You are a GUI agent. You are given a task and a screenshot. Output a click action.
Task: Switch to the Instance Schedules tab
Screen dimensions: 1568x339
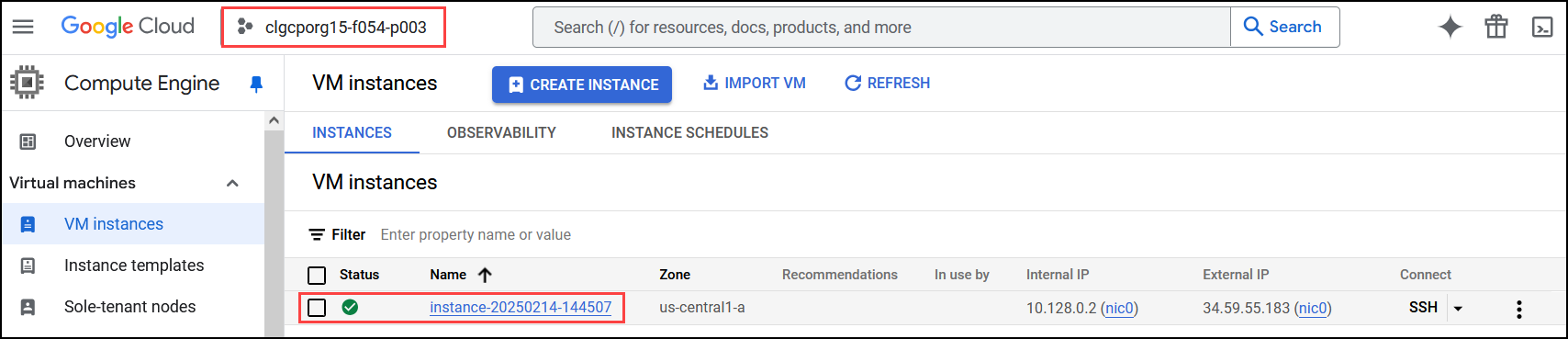pos(689,132)
